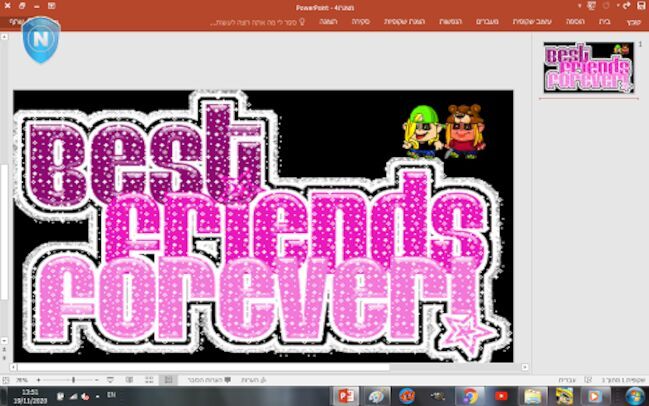Viewport: 649px width, 406px height.
Task: Click the network signal tray icon
Action: [73, 396]
